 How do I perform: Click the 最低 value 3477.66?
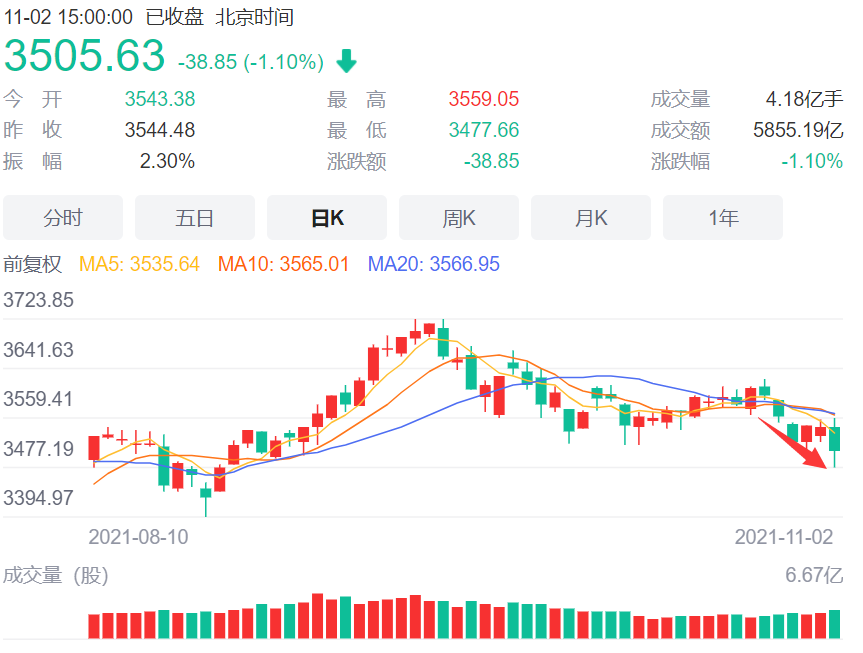coord(484,130)
